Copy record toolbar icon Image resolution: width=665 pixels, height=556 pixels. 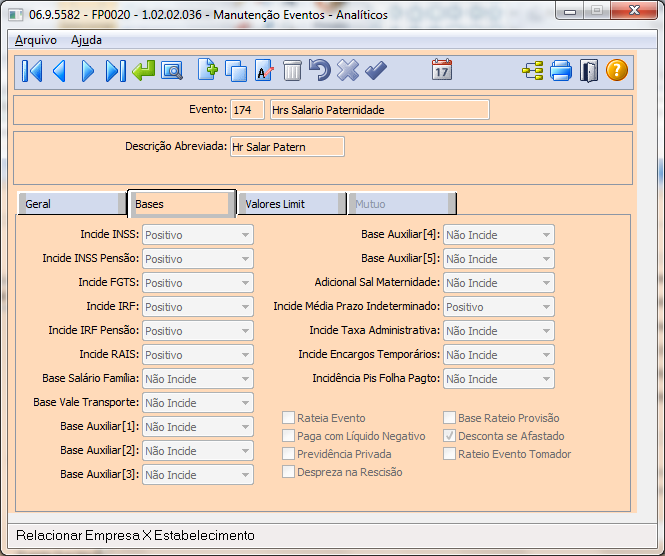pyautogui.click(x=236, y=71)
